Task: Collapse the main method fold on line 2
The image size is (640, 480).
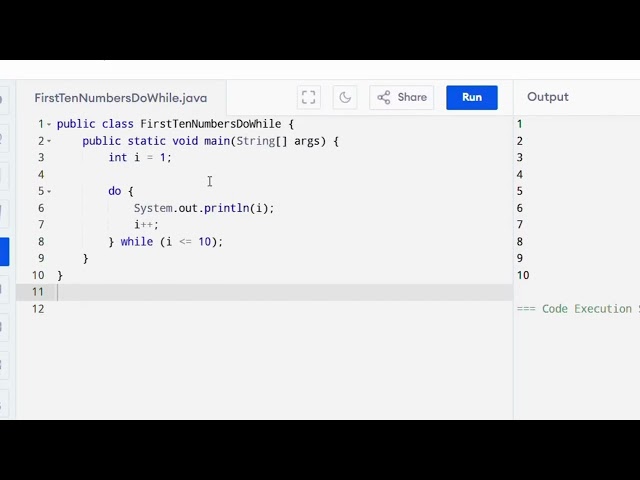Action: tap(49, 141)
